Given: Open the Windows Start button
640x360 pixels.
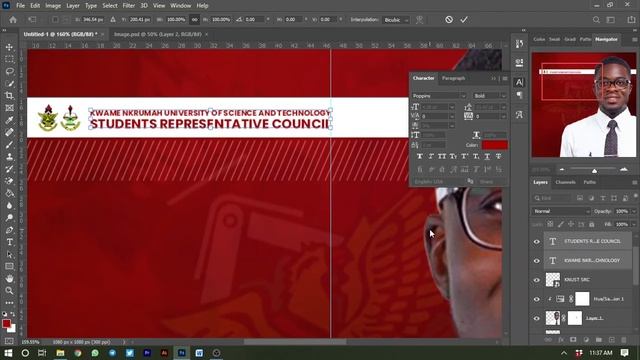Looking at the screenshot, I should [8, 353].
